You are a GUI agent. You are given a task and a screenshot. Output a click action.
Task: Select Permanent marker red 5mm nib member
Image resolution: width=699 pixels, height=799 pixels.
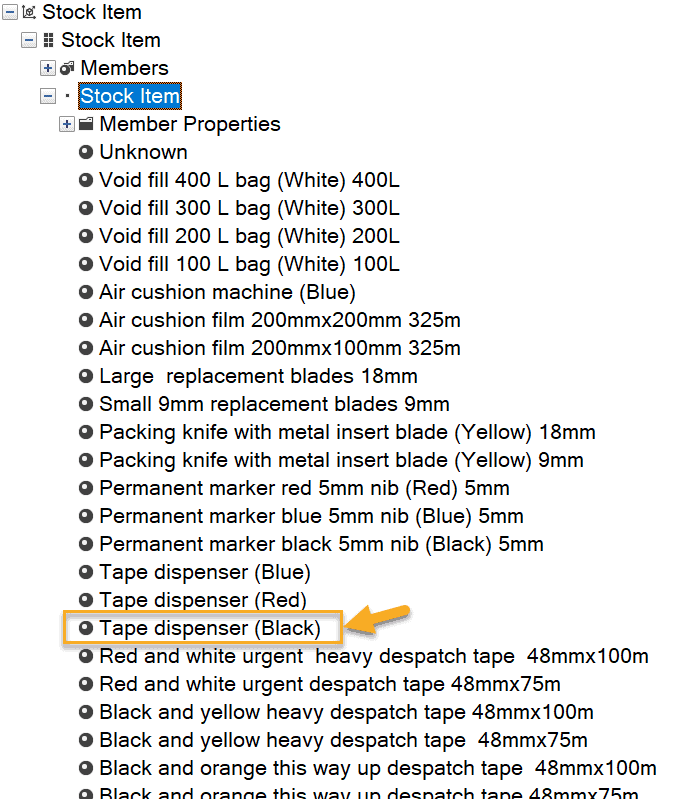(304, 489)
